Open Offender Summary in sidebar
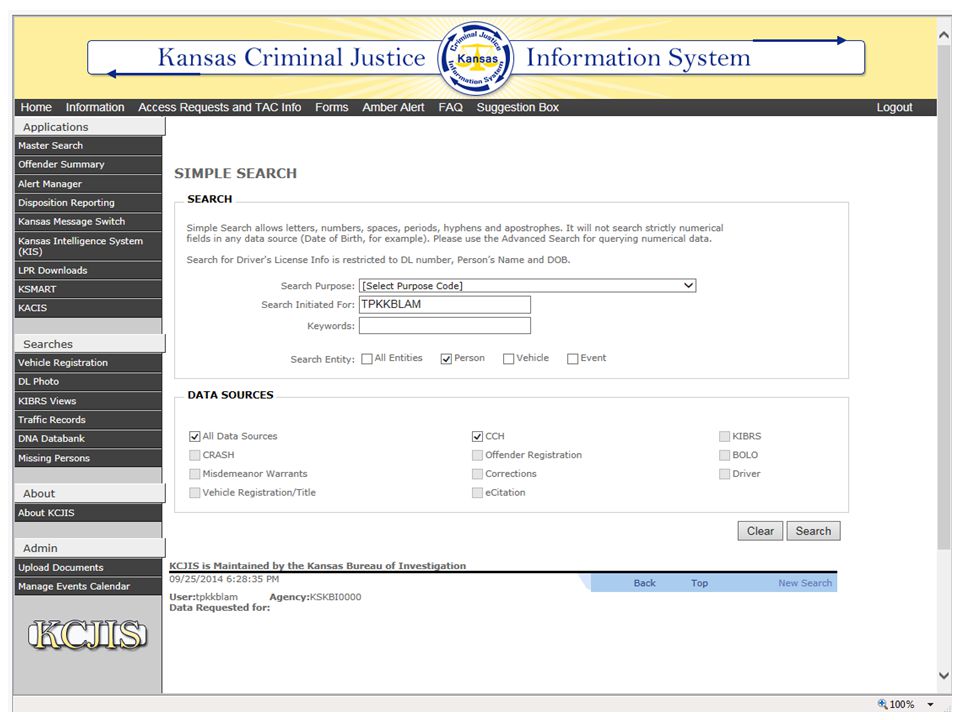 point(88,165)
